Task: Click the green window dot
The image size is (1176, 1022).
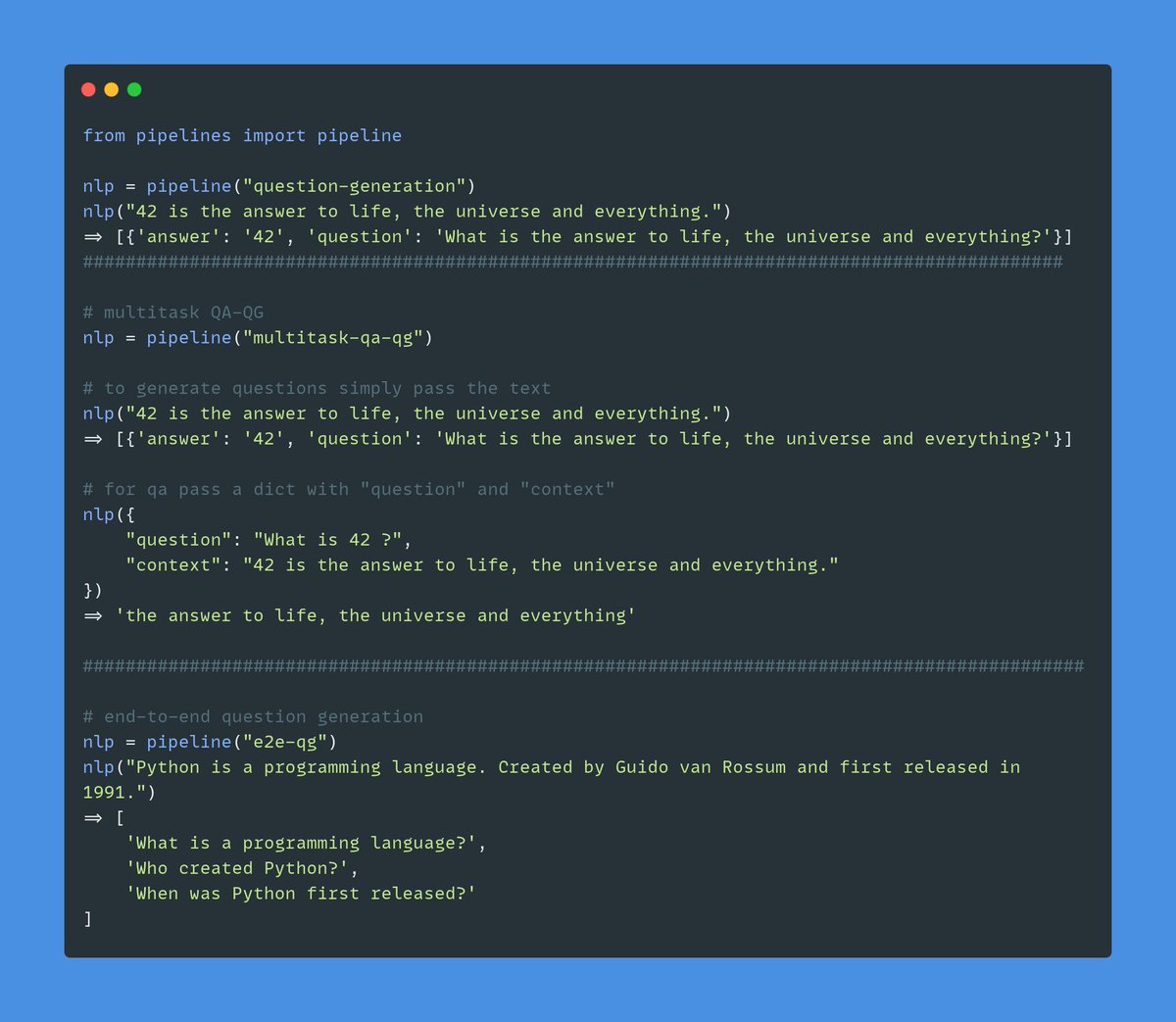Action: [x=134, y=89]
